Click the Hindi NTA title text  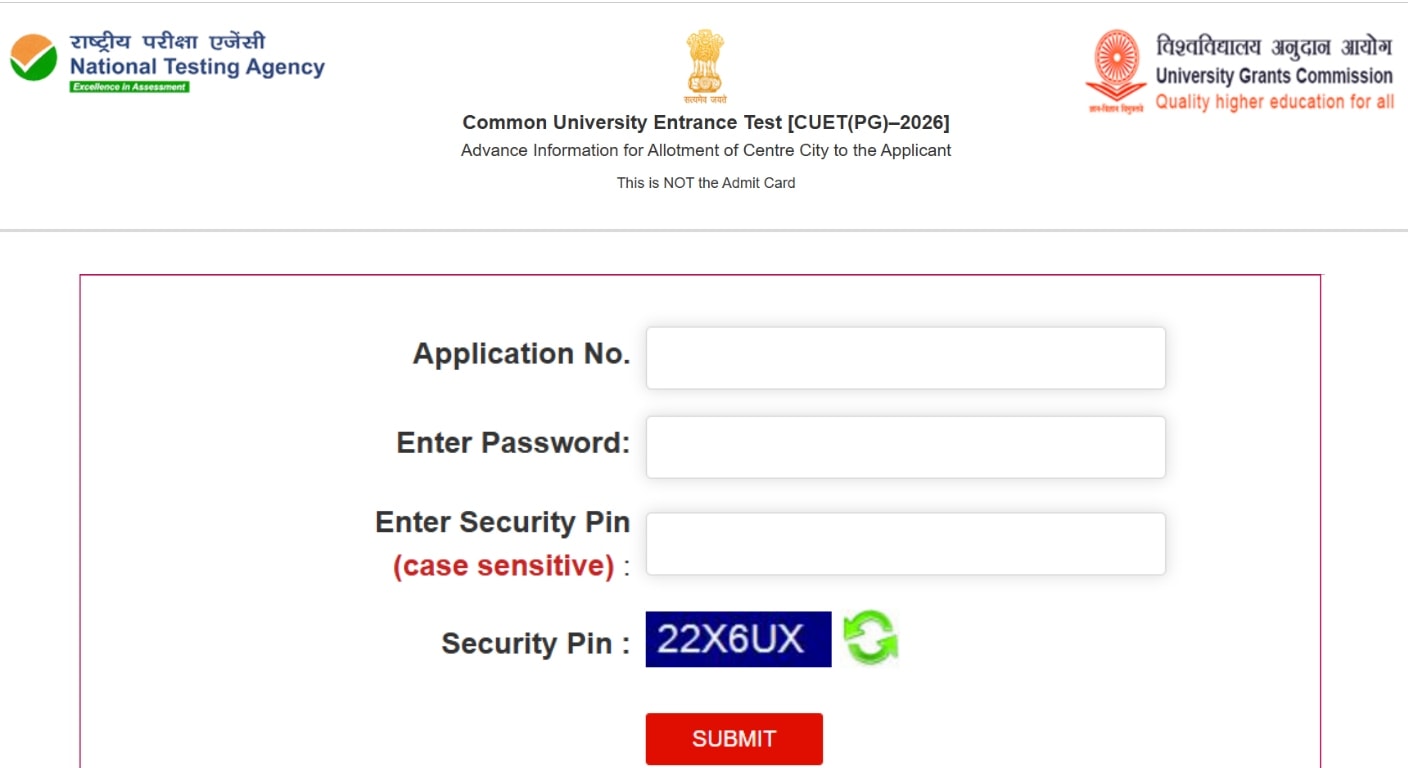coord(168,42)
